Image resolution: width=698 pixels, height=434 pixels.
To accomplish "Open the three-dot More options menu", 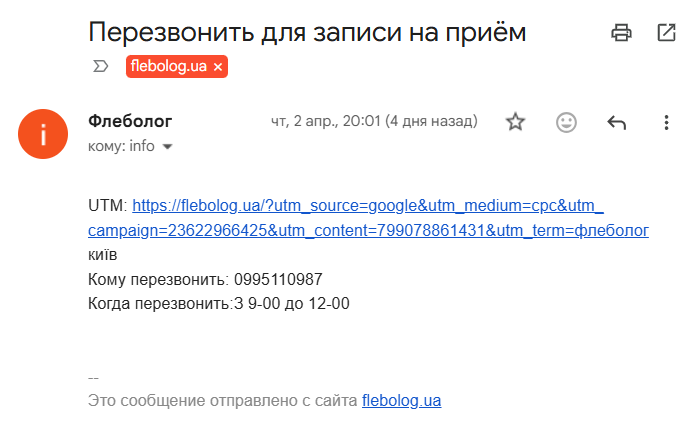I will tap(667, 122).
